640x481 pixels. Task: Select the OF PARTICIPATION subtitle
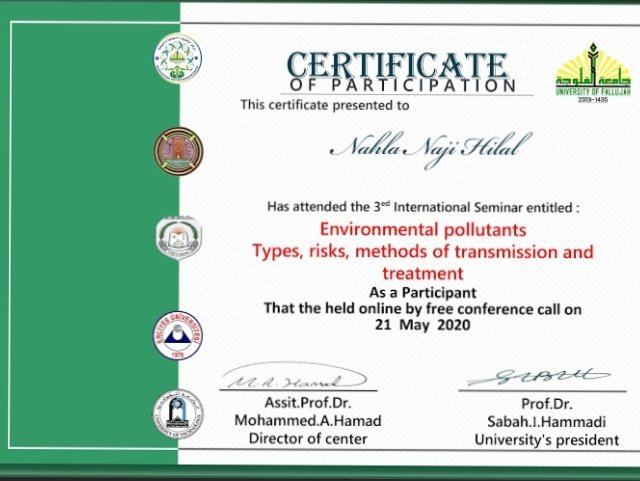click(x=404, y=85)
